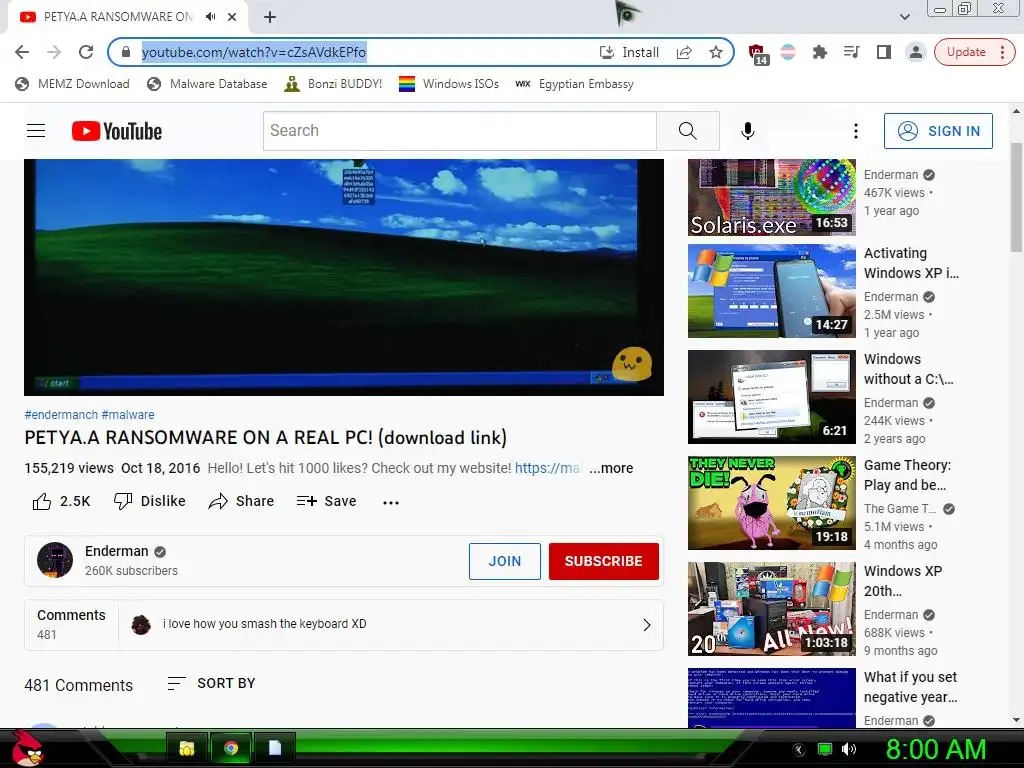
Task: Click the magnifier search button
Action: pyautogui.click(x=688, y=131)
